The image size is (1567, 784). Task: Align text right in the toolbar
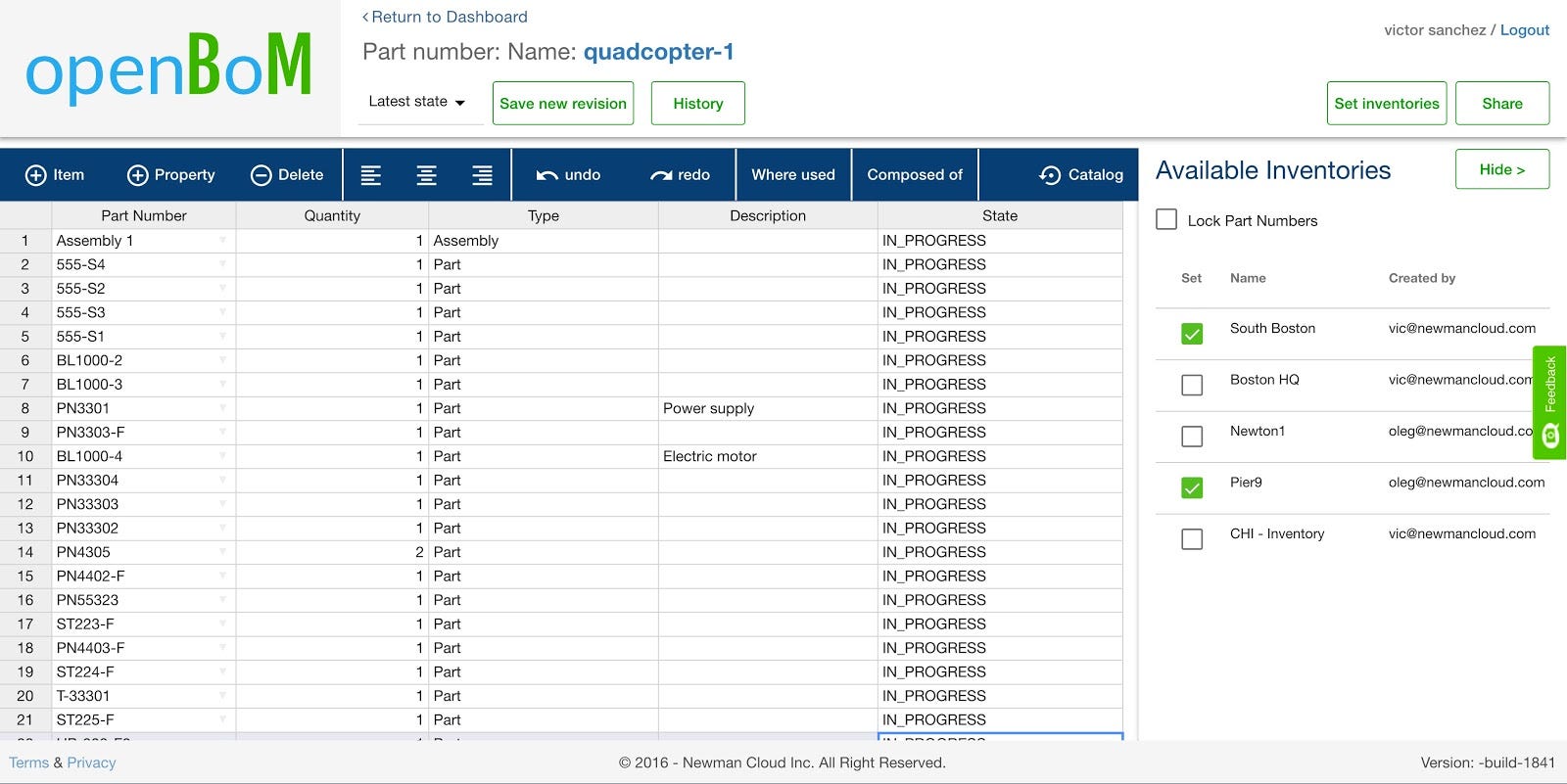[x=482, y=175]
